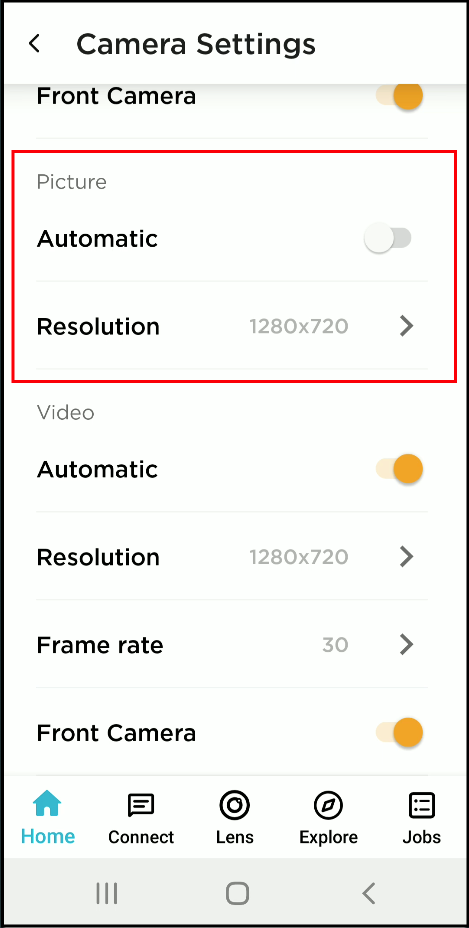Open the Explore compass icon
Image resolution: width=469 pixels, height=928 pixels.
click(x=328, y=805)
